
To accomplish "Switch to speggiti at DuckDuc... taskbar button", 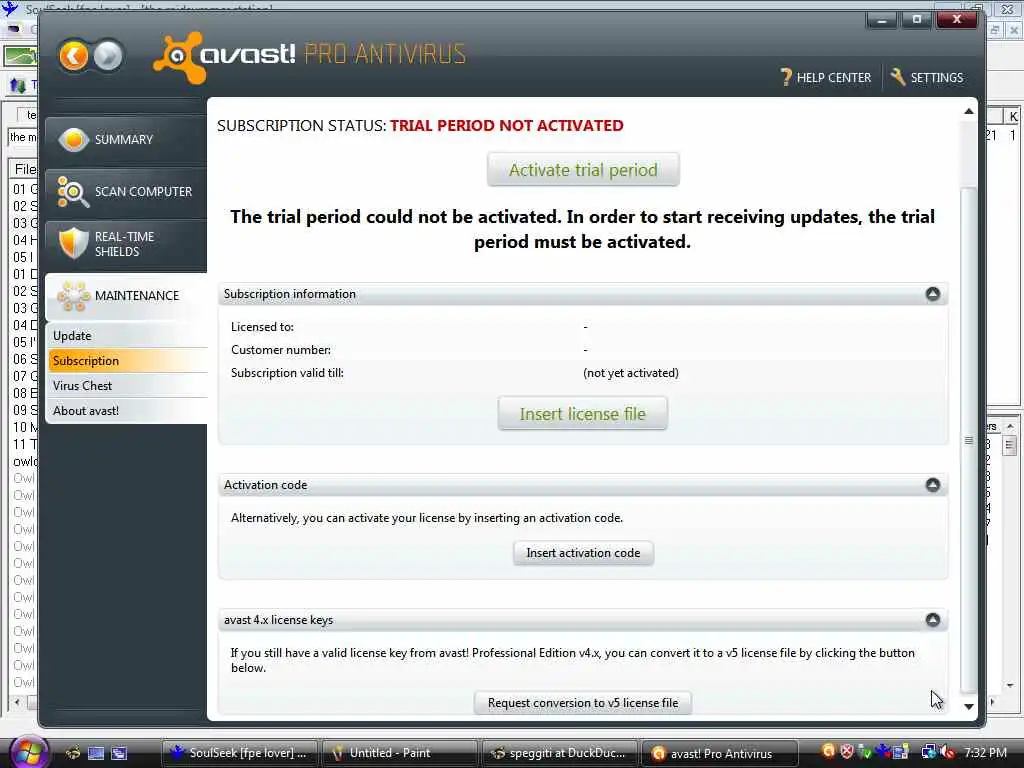I will pos(559,753).
